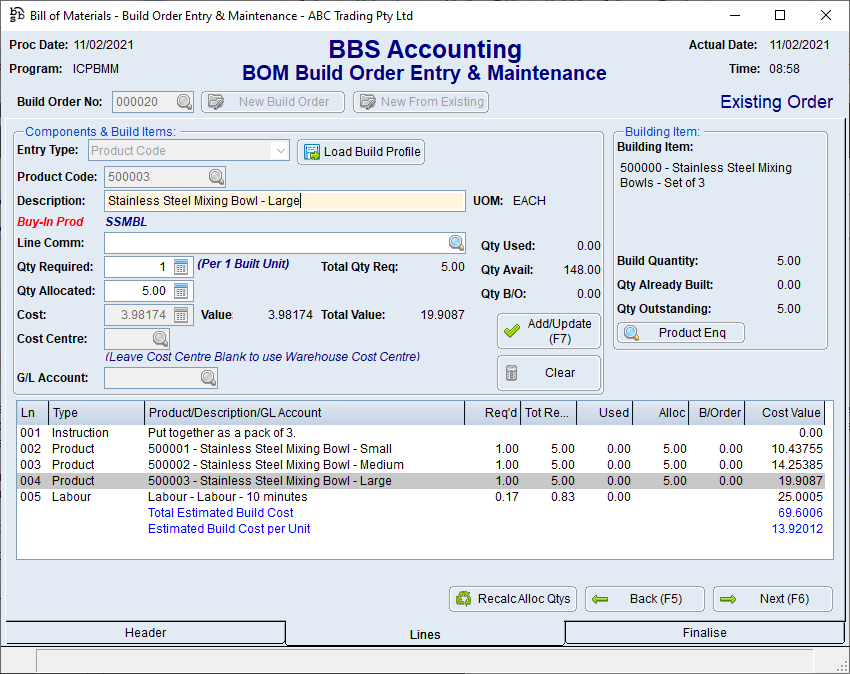850x674 pixels.
Task: Expand the Entry Type dropdown
Action: (280, 151)
